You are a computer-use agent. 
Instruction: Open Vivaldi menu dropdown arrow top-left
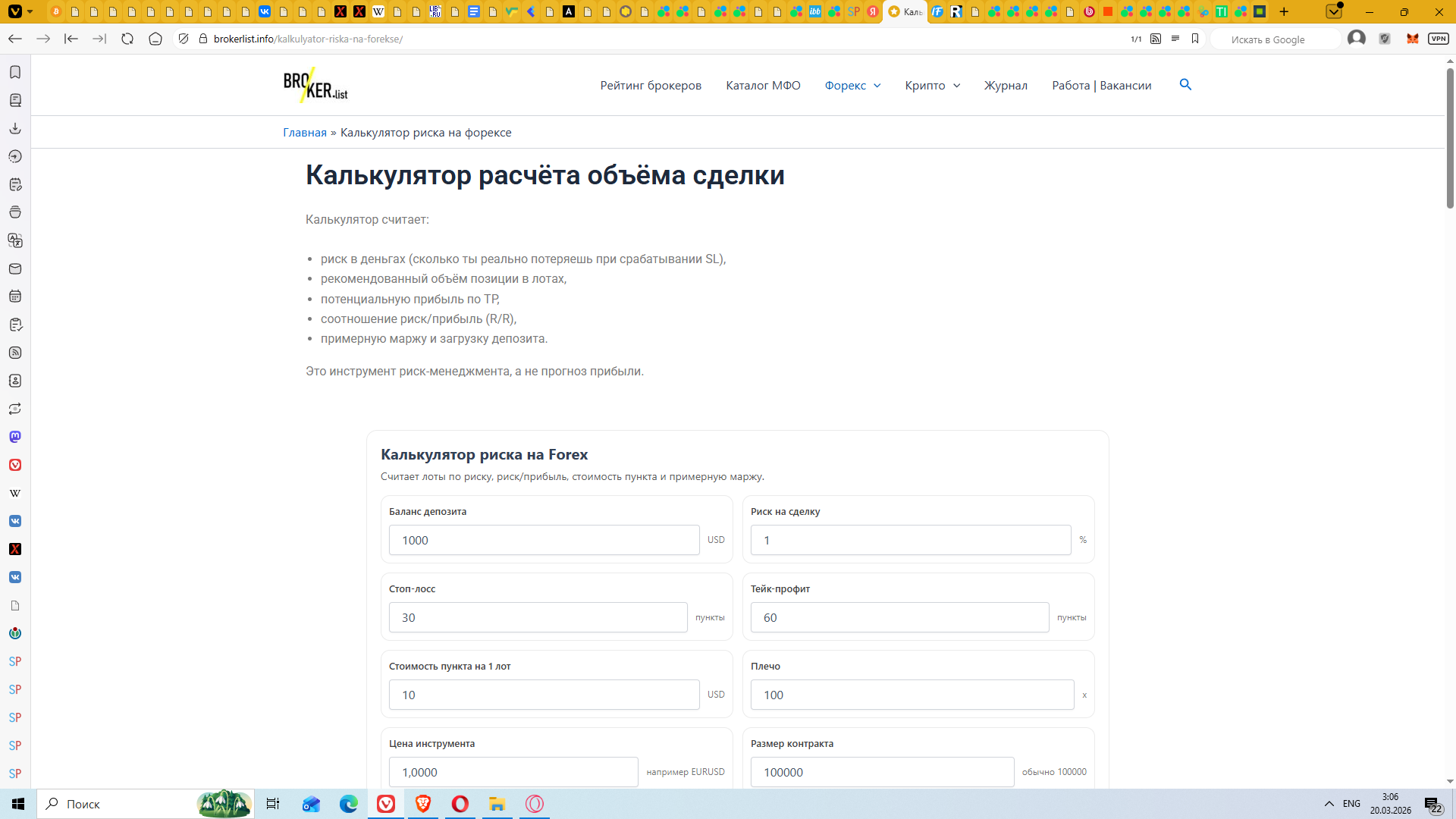30,11
